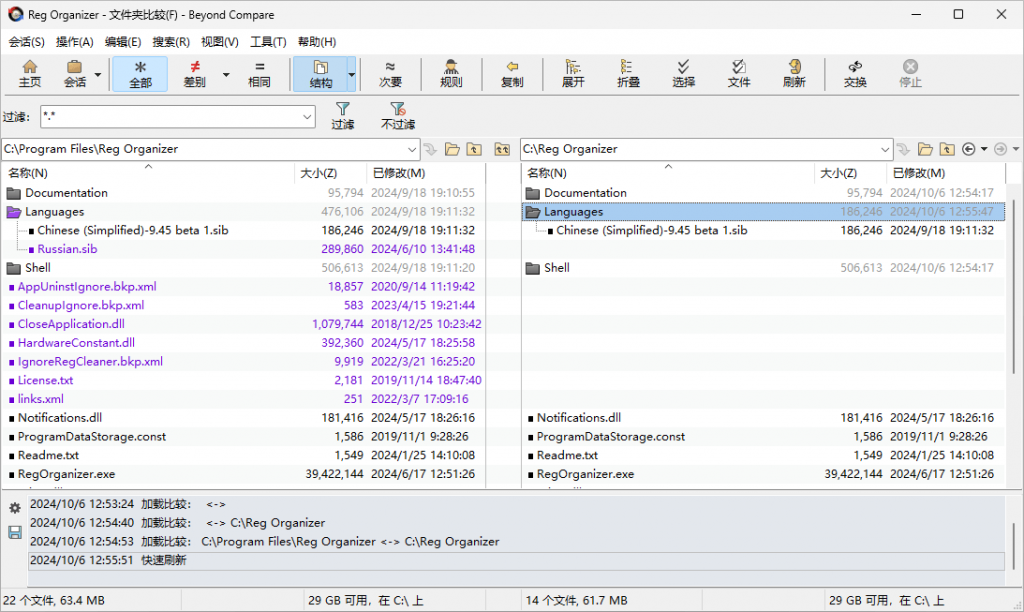Viewport: 1024px width, 612px height.
Task: Open the 会话 sessions button
Action: point(74,74)
